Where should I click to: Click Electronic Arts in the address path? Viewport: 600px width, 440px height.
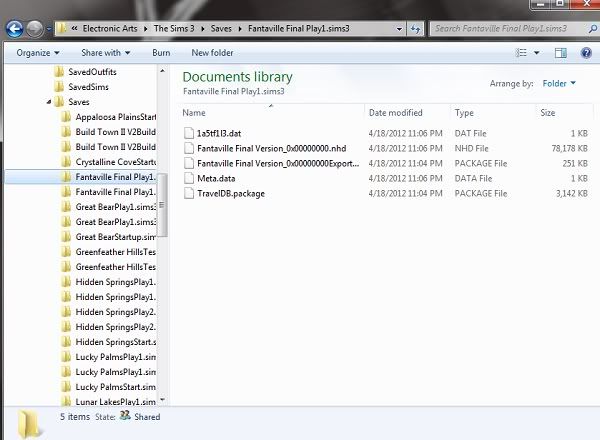point(110,29)
